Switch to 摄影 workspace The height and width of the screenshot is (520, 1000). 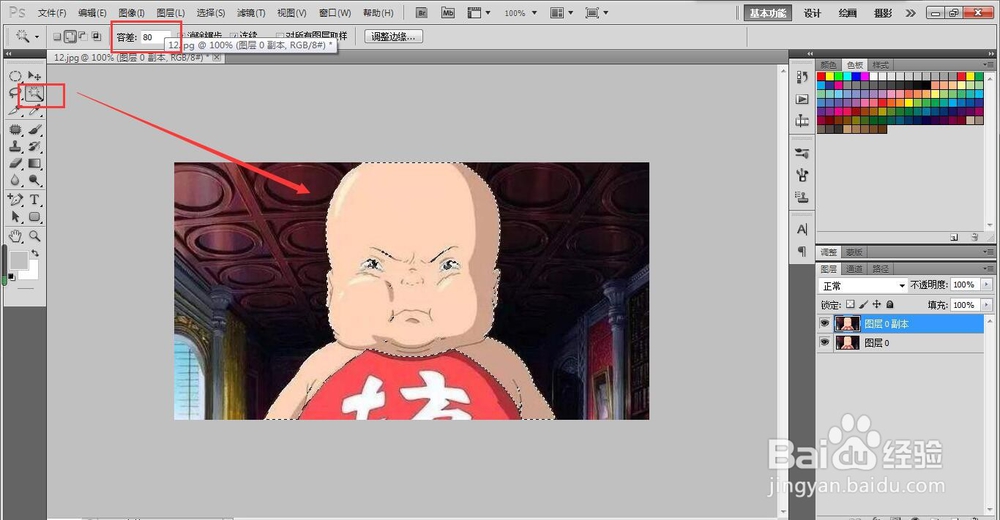tap(883, 13)
